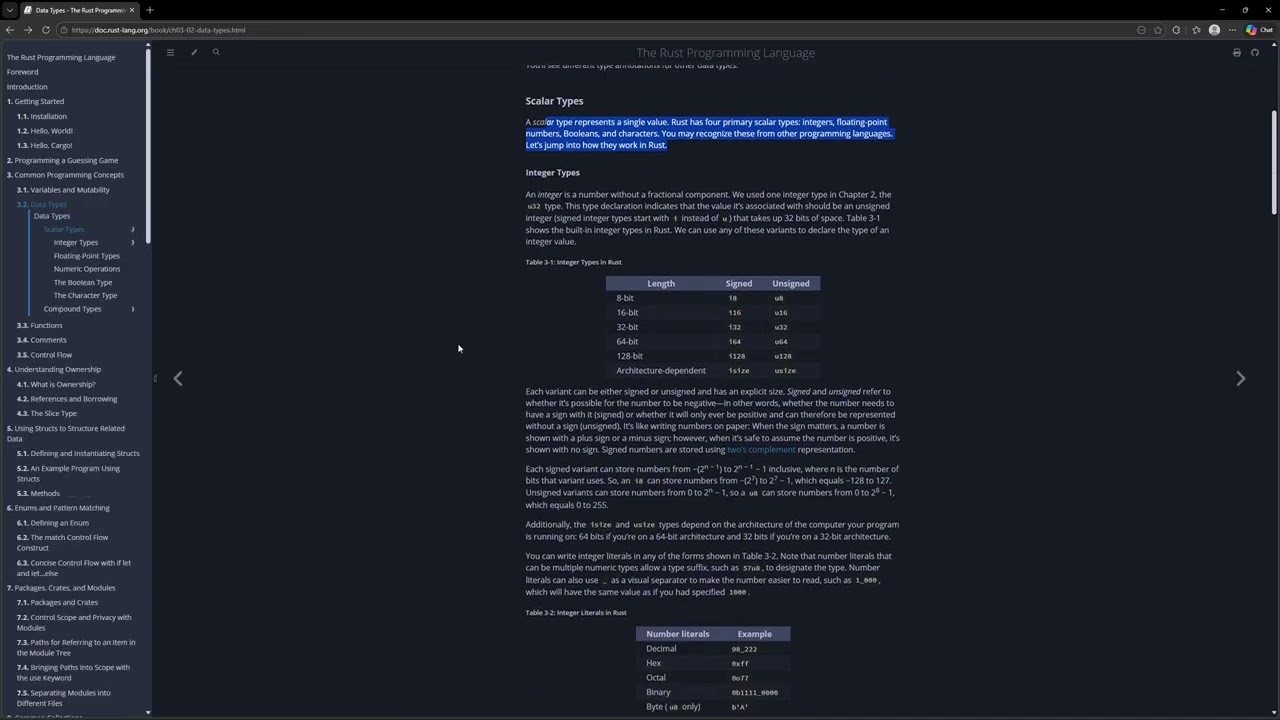Go to 1. Getting Started
Screen dimensions: 1280x720
[x=35, y=101]
